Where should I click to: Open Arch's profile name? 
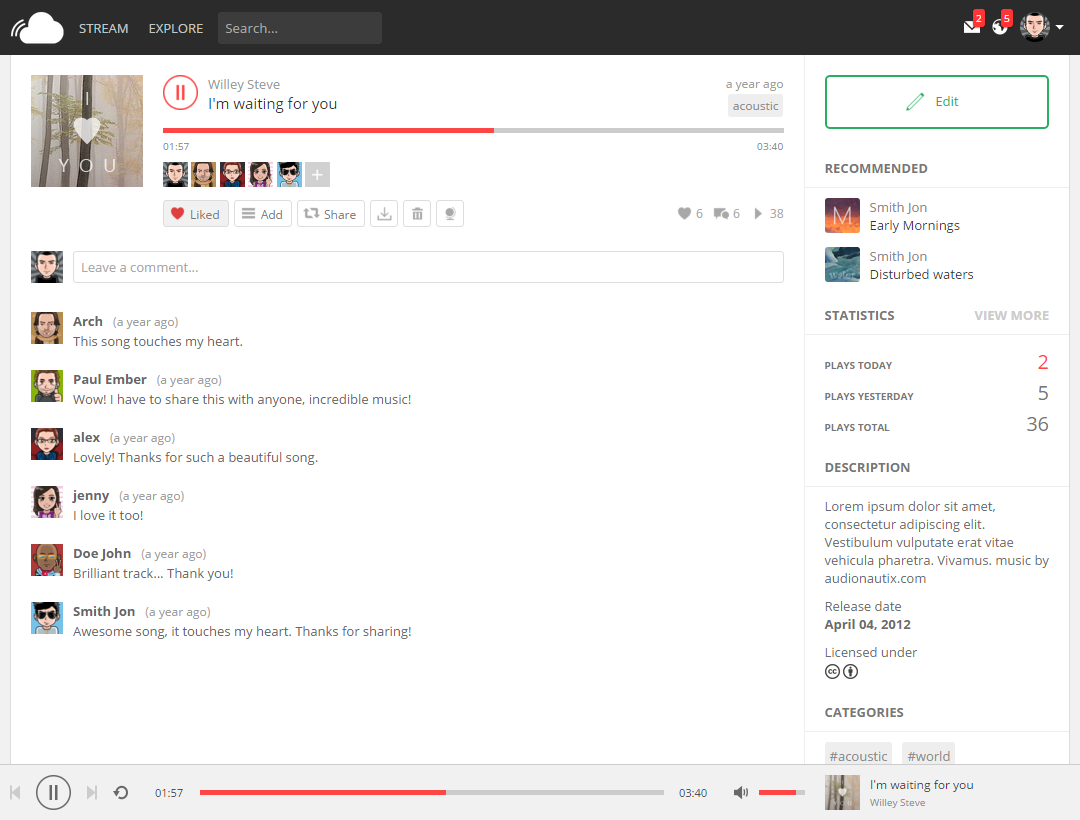[x=87, y=322]
